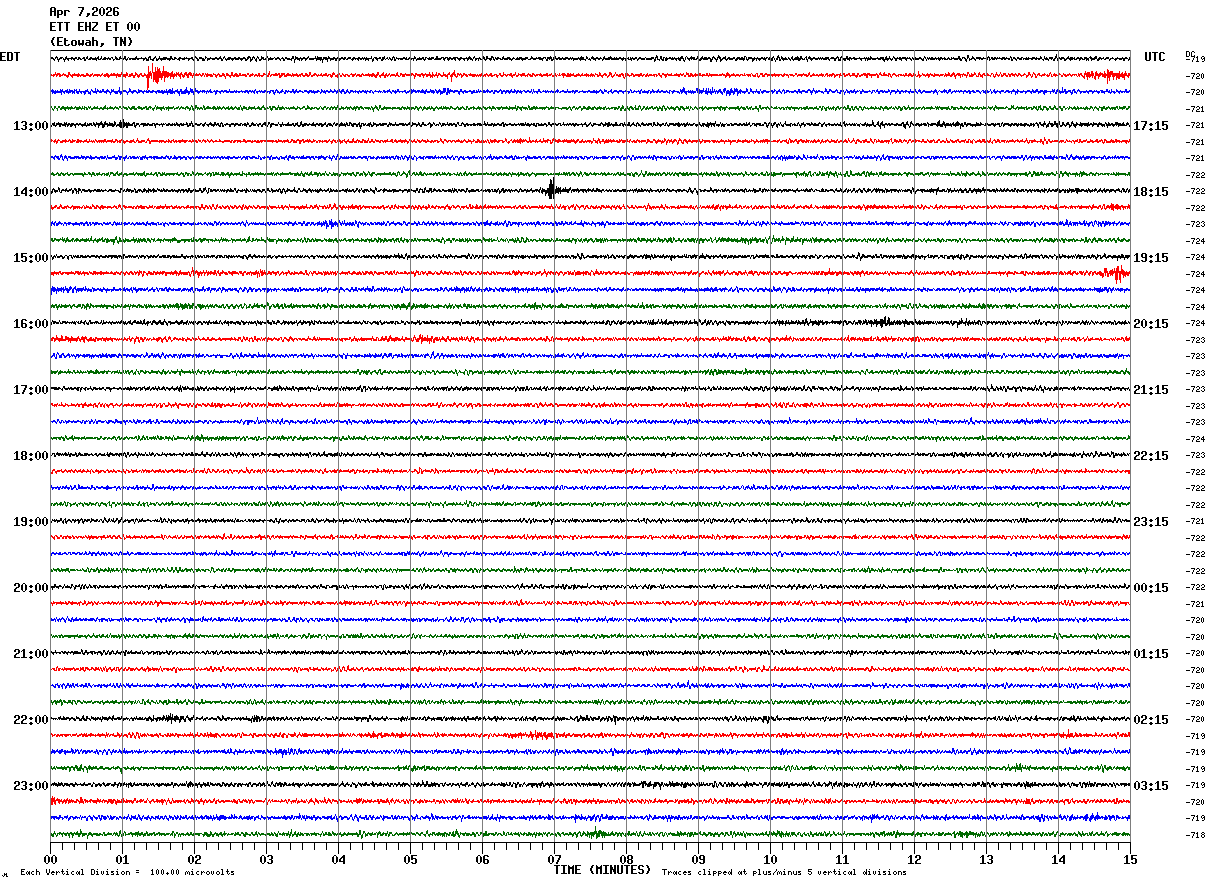Click the 22:15 UTC time label

tap(1150, 456)
